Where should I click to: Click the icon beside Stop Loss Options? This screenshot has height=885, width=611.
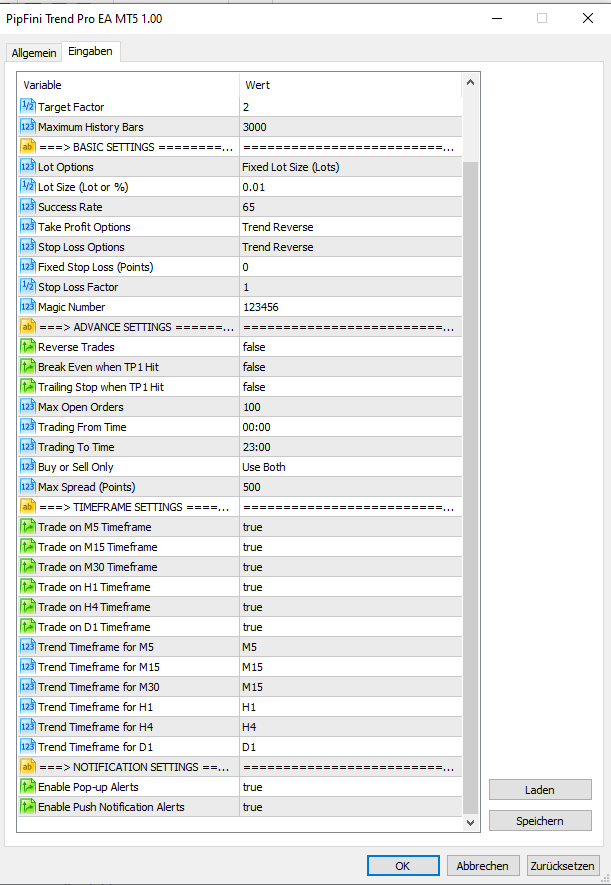pos(28,247)
